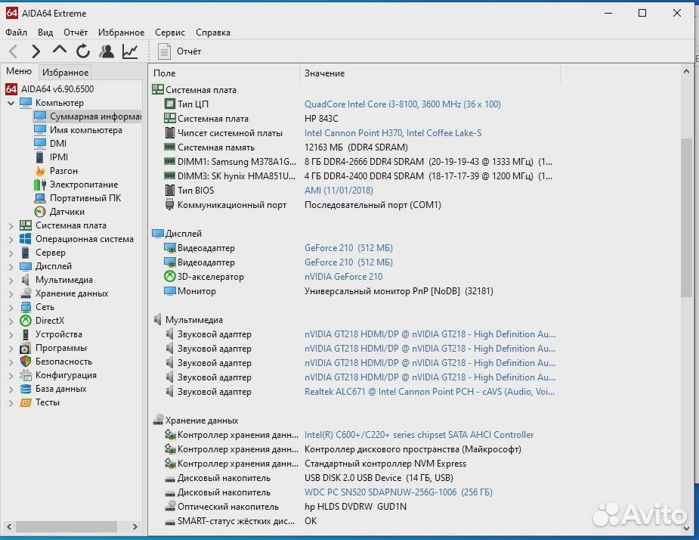Open the nVIDIA GeForce 210 3D accelerator link
Image resolution: width=699 pixels, height=540 pixels.
click(343, 277)
